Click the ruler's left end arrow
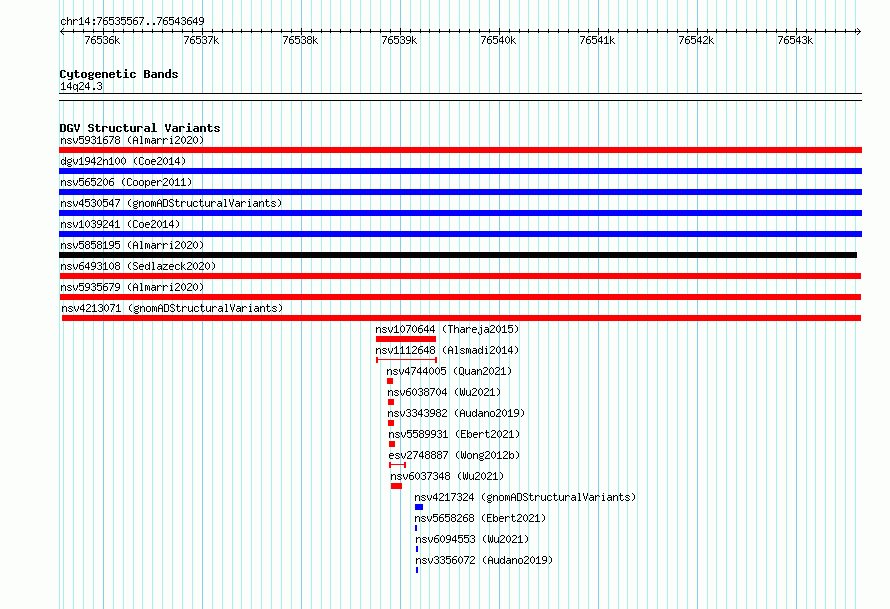 click(x=62, y=31)
